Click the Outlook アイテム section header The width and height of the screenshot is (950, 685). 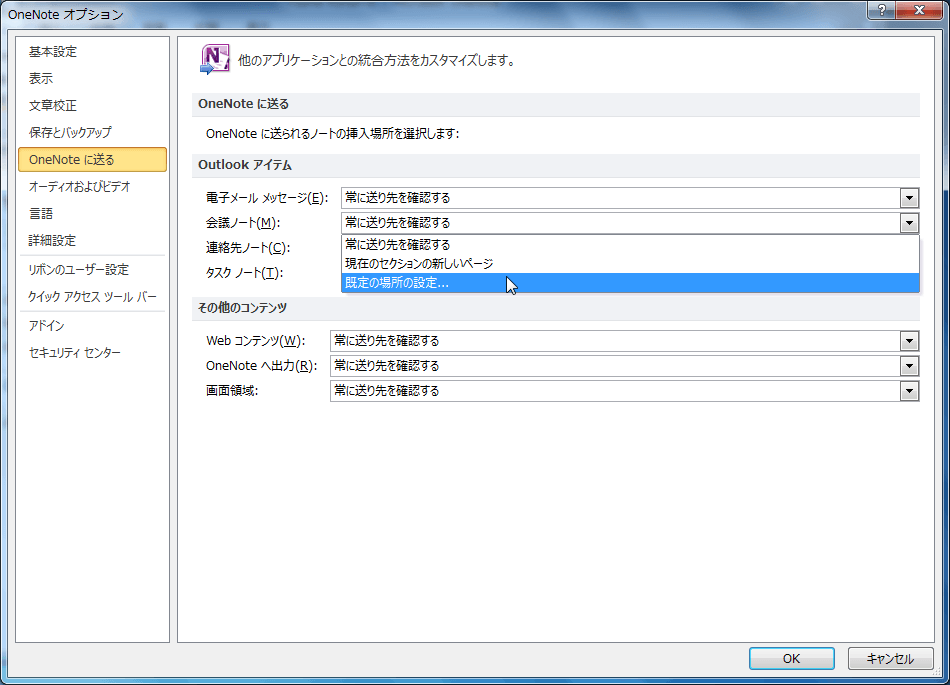click(x=245, y=165)
